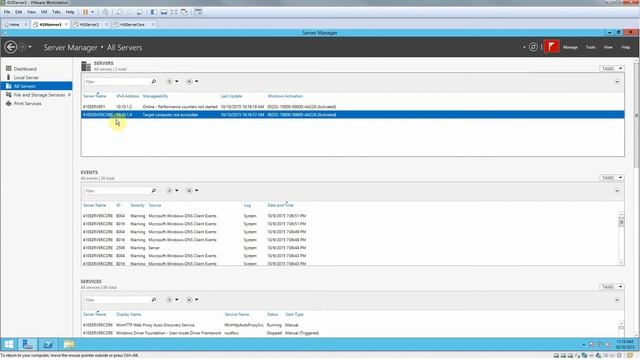Sort servers by IPv4 Address column
This screenshot has width=640, height=360.
(128, 96)
